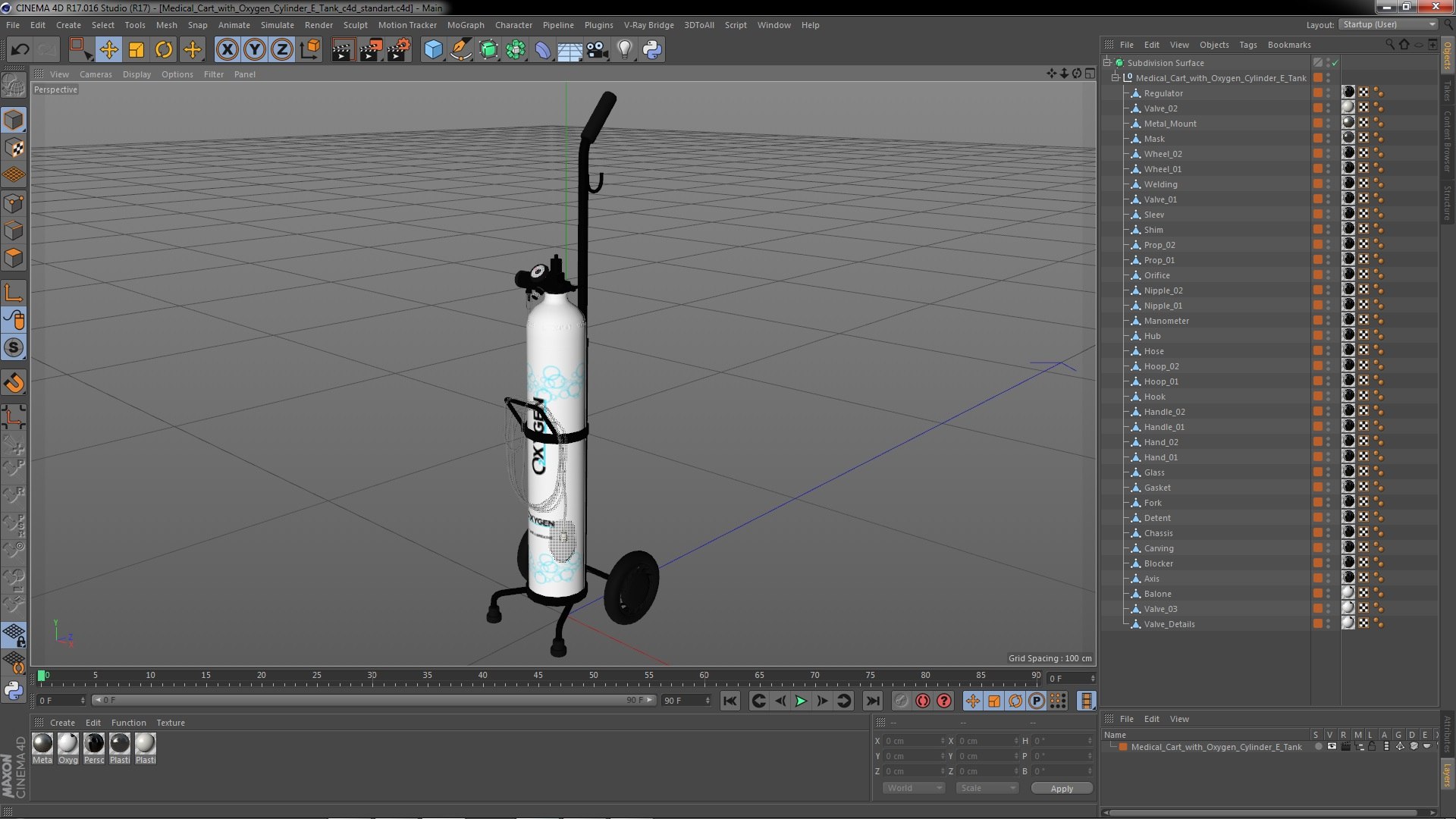
Task: Toggle Subdivision Surface enable checkmark
Action: tap(1335, 63)
